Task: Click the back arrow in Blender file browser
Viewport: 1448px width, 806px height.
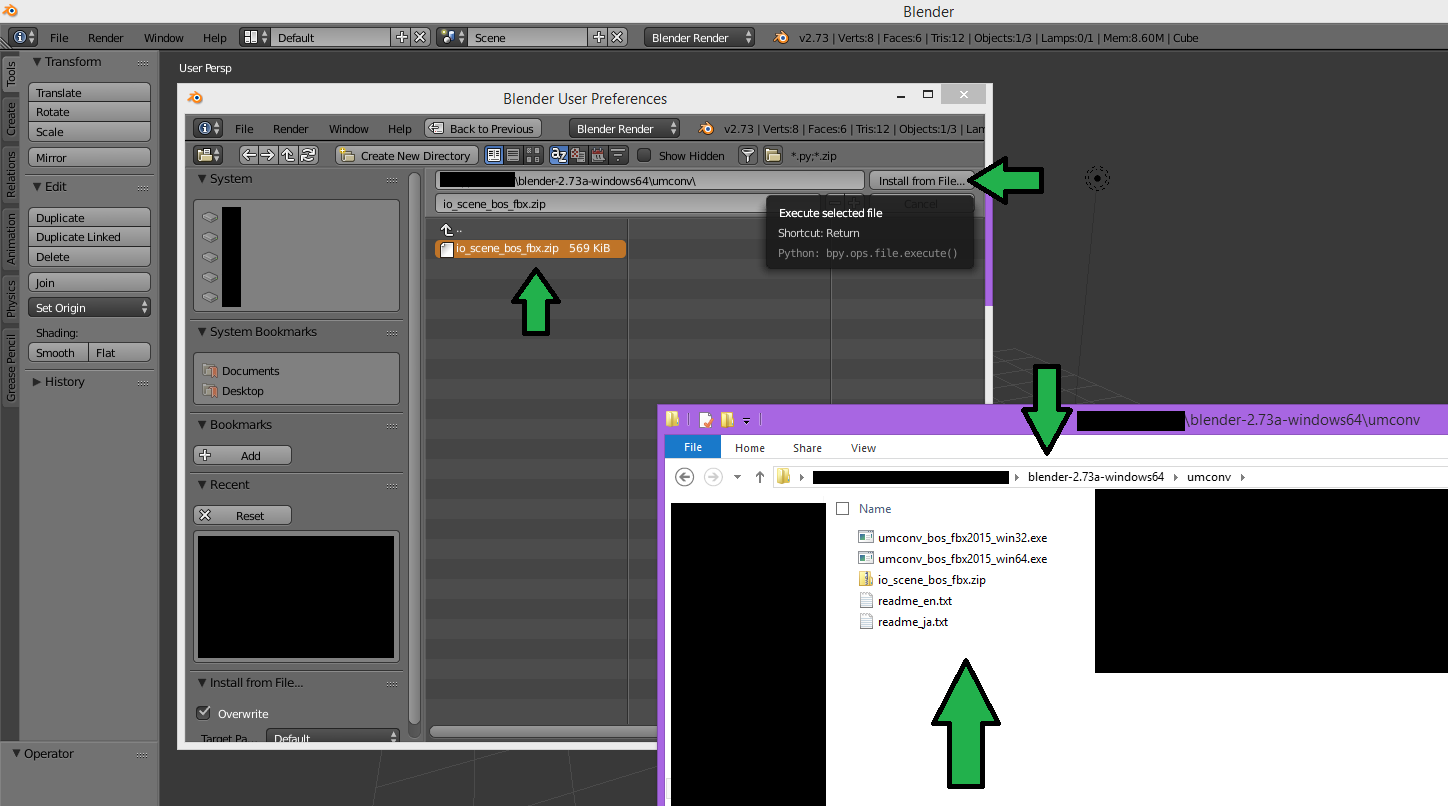Action: (x=249, y=155)
